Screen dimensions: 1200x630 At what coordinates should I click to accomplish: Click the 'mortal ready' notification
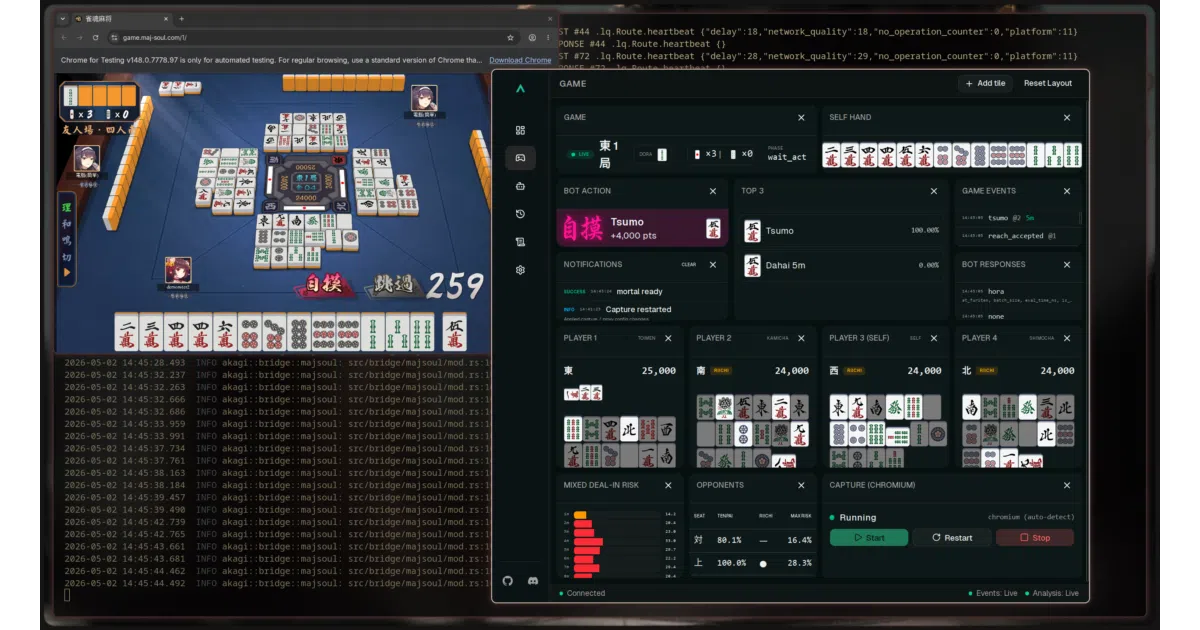640,292
